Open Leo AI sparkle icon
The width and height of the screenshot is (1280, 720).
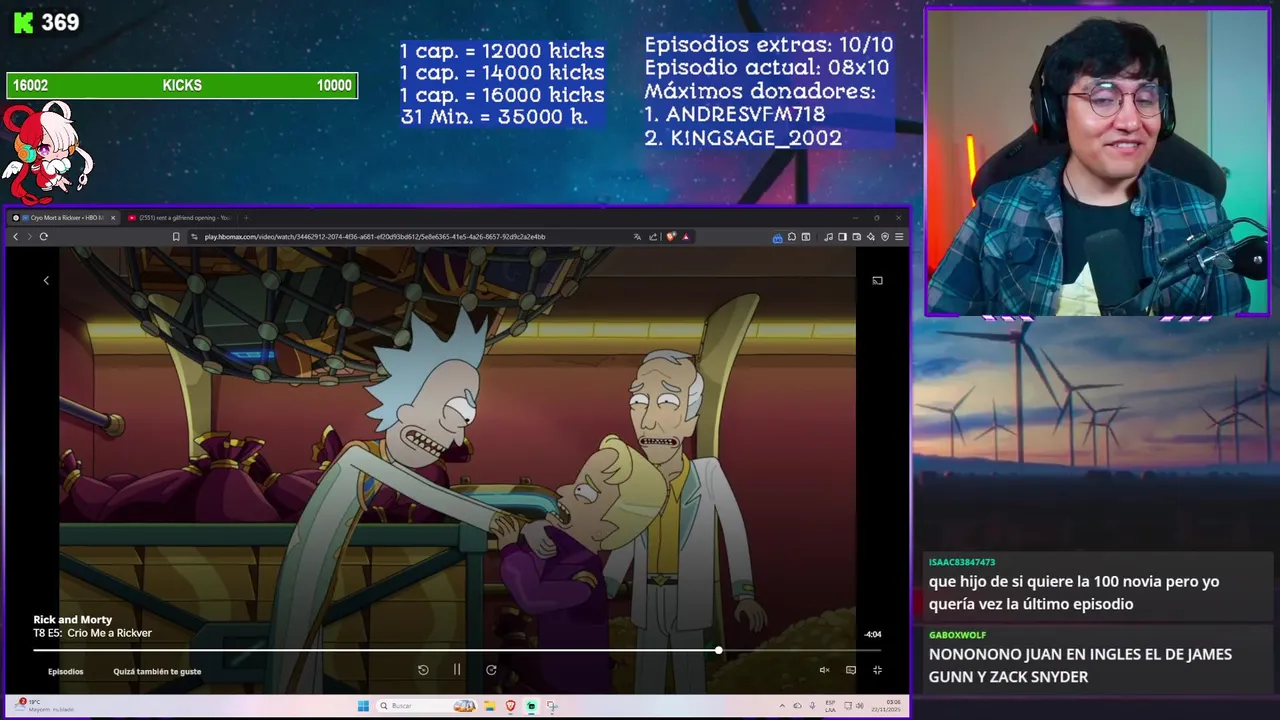(x=871, y=237)
